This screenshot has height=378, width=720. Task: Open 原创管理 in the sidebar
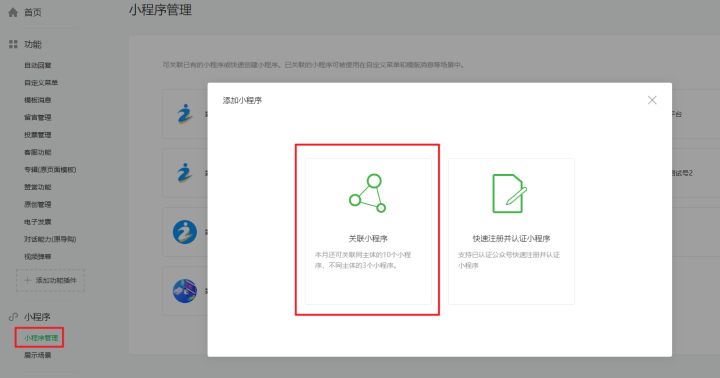[38, 204]
